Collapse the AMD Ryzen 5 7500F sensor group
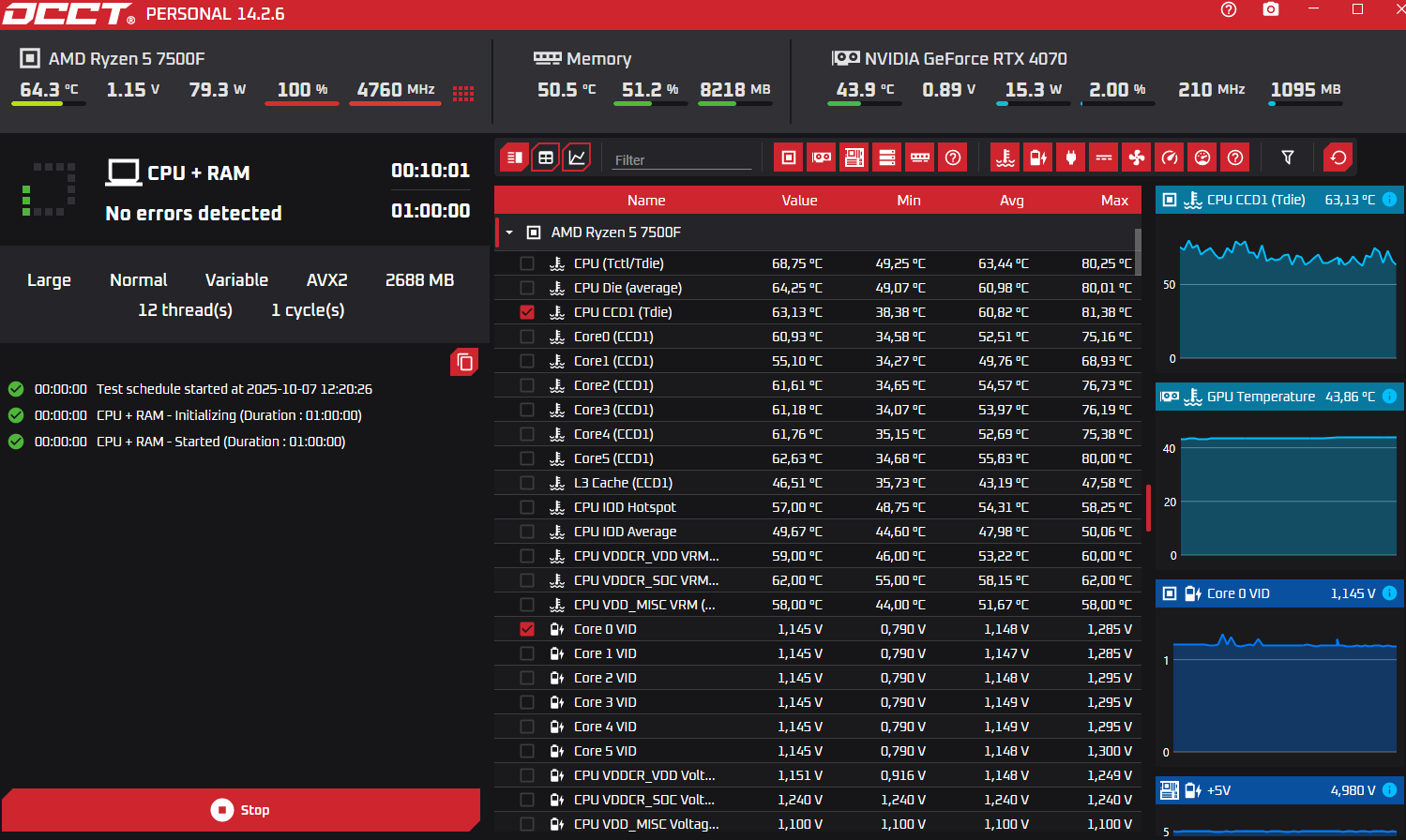 [x=509, y=232]
